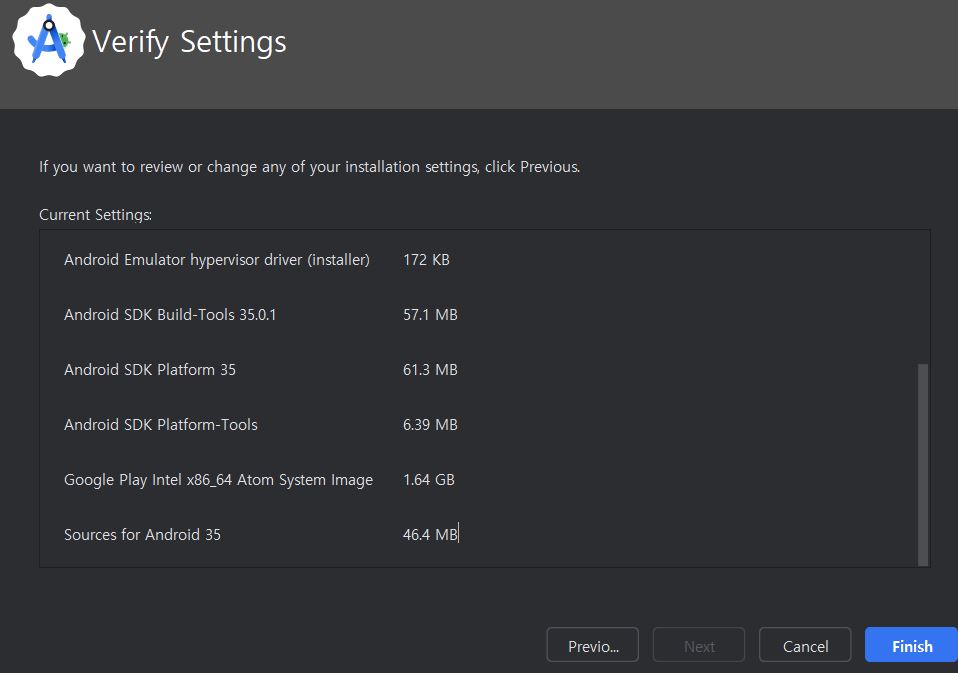
Task: Select the Android Emulator hypervisor driver row
Action: pos(217,260)
